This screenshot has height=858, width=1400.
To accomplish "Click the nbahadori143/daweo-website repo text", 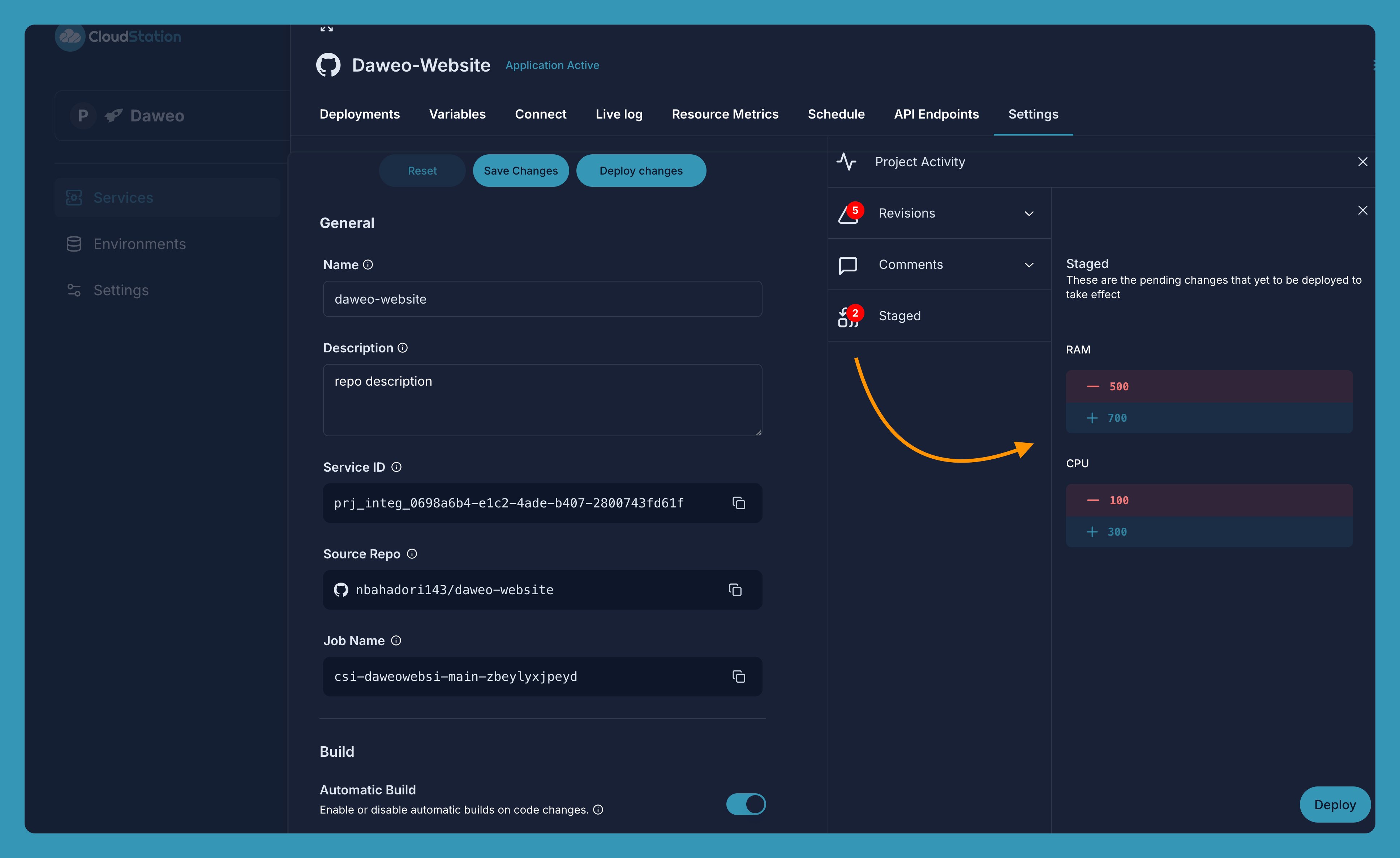I will [x=455, y=590].
